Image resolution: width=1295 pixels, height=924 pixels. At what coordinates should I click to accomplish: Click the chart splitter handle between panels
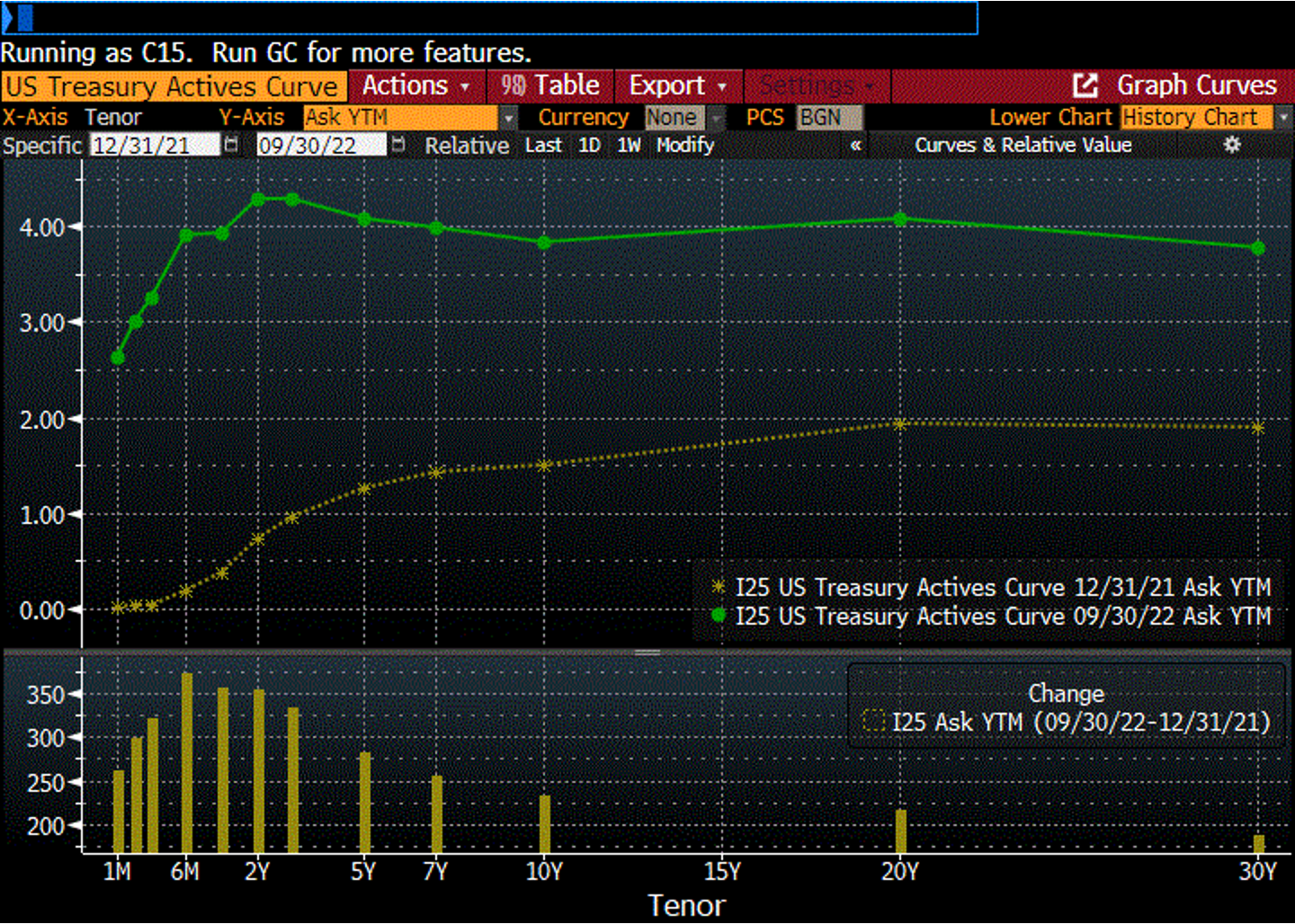coord(647,652)
